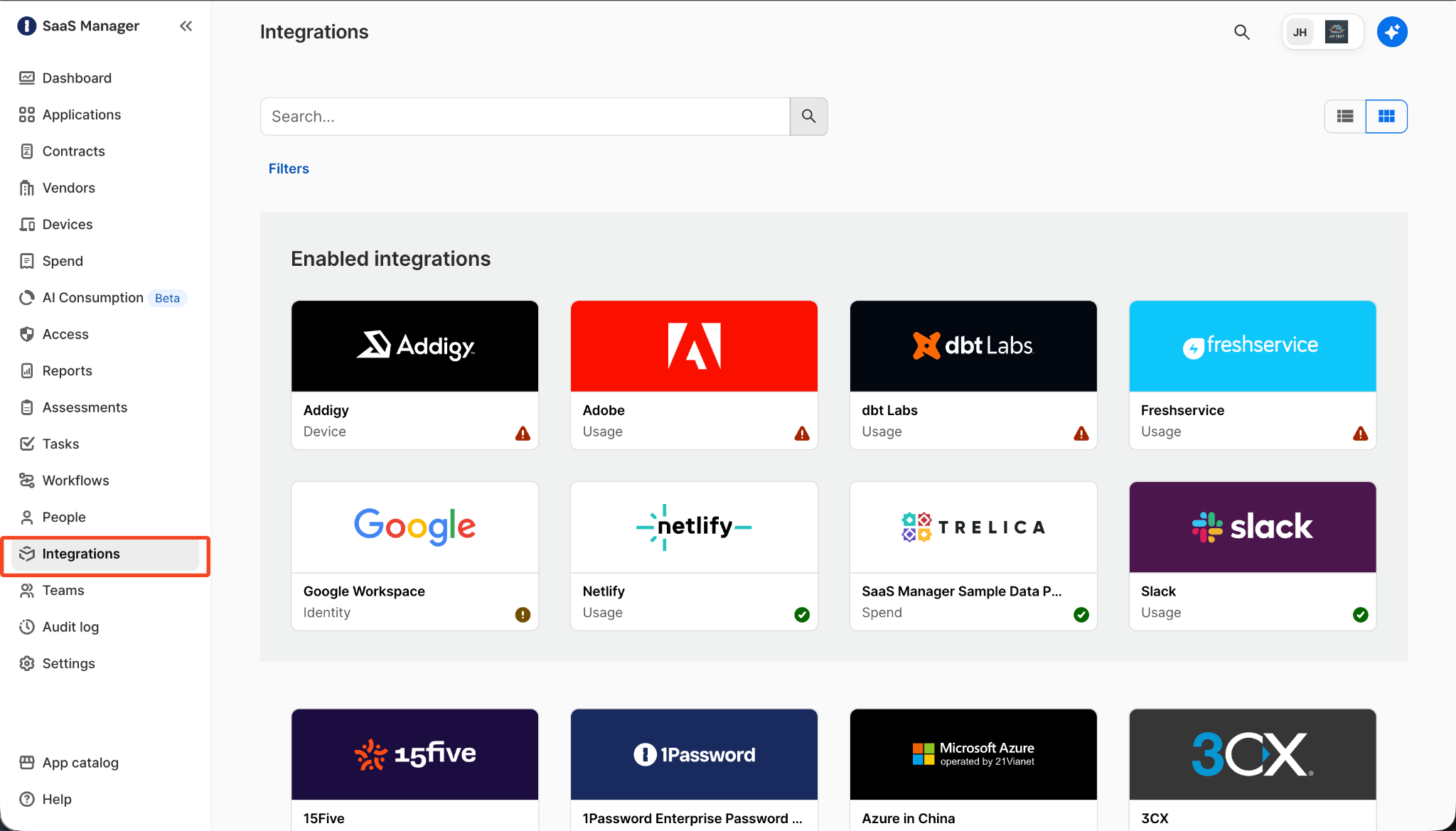Open the Adobe integration
The height and width of the screenshot is (831, 1456).
[x=694, y=375]
